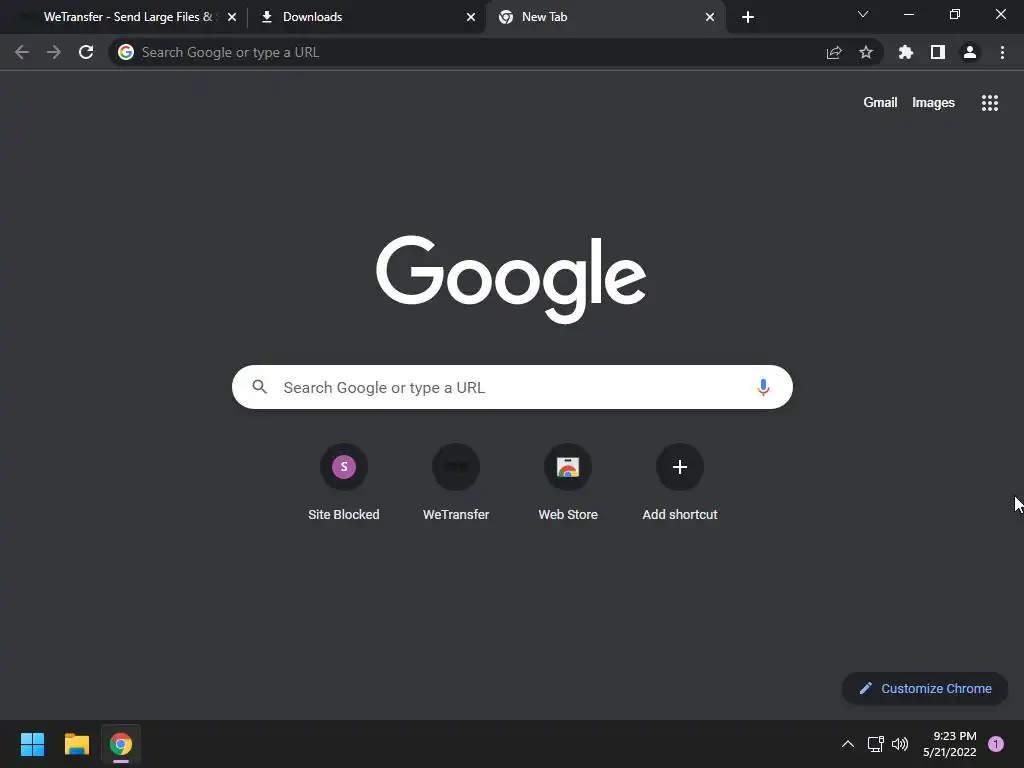
Task: Open the notification badge in the taskbar
Action: point(996,744)
